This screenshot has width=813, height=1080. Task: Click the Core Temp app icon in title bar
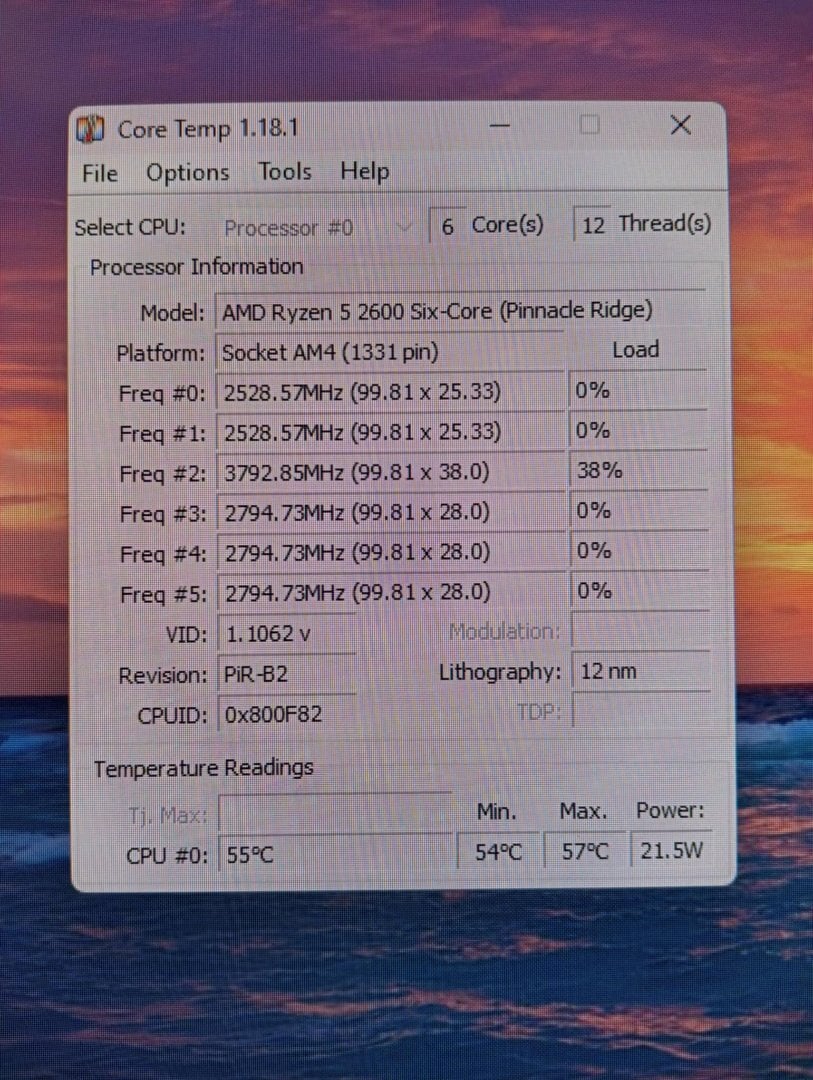[x=90, y=129]
